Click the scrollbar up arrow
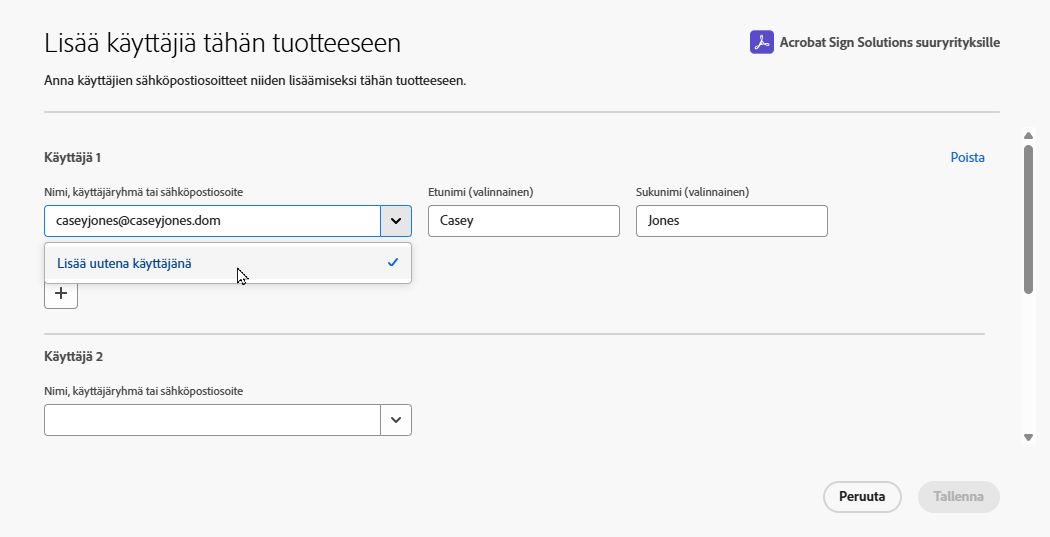 click(x=1028, y=135)
